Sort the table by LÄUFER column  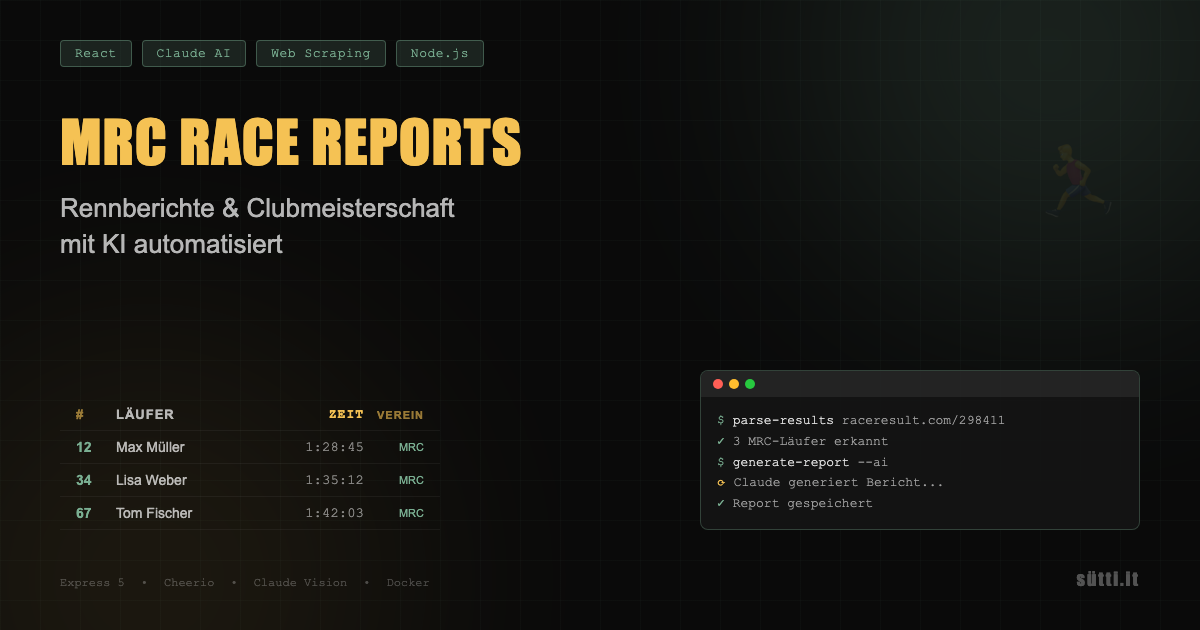(x=144, y=414)
